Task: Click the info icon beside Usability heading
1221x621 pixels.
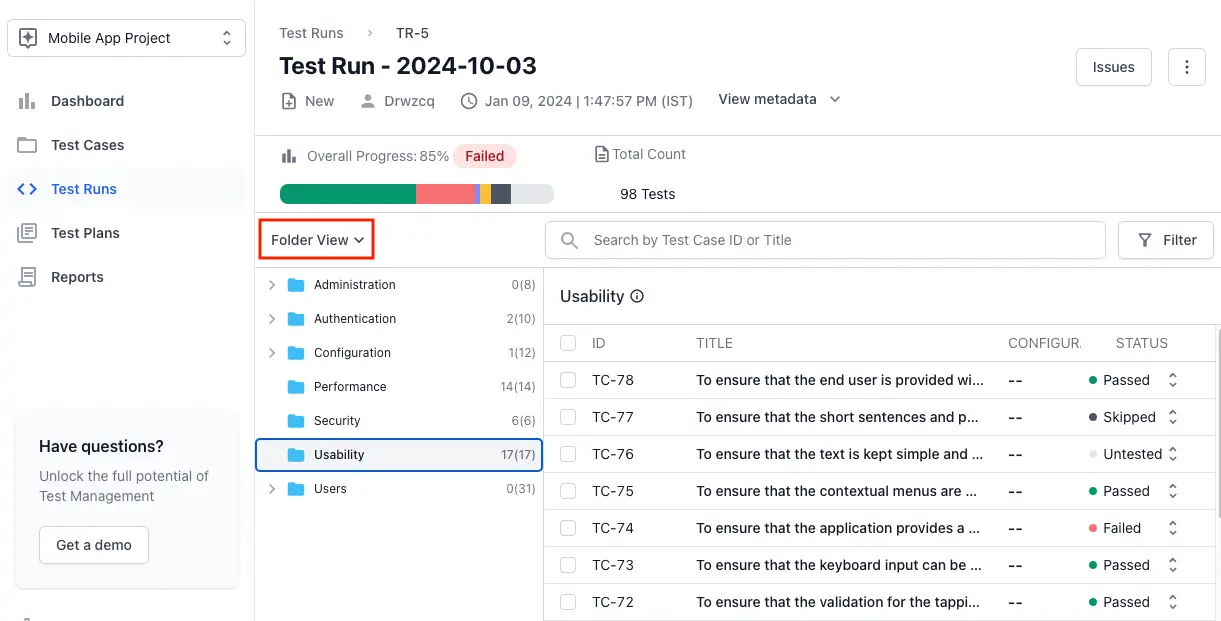Action: 637,297
